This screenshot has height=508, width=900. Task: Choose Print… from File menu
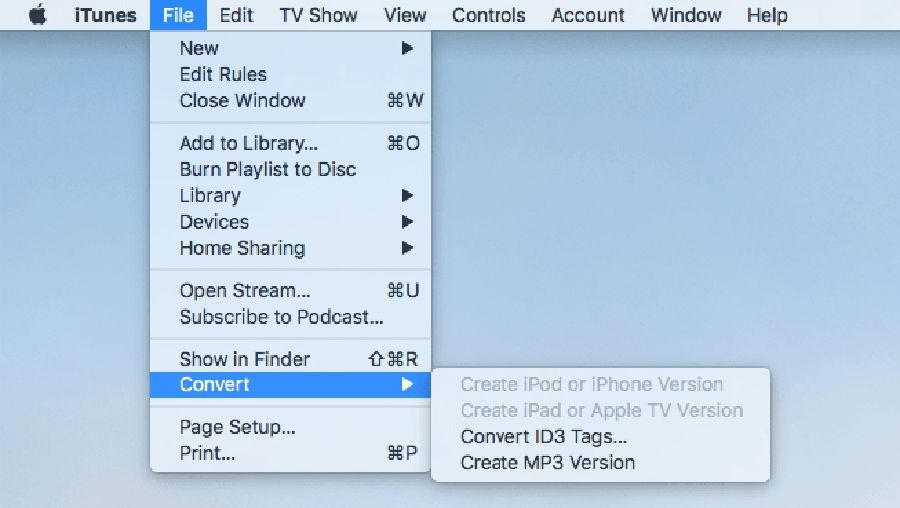[x=290, y=453]
